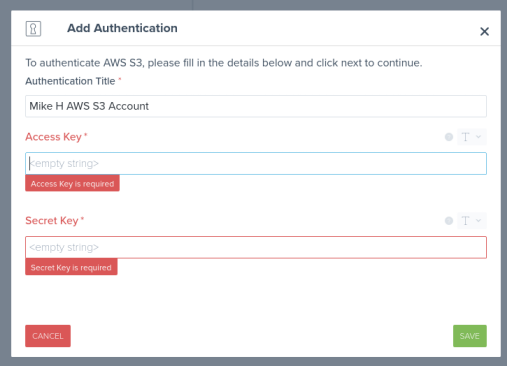Click the Cancel button
Image resolution: width=507 pixels, height=366 pixels.
(x=48, y=336)
